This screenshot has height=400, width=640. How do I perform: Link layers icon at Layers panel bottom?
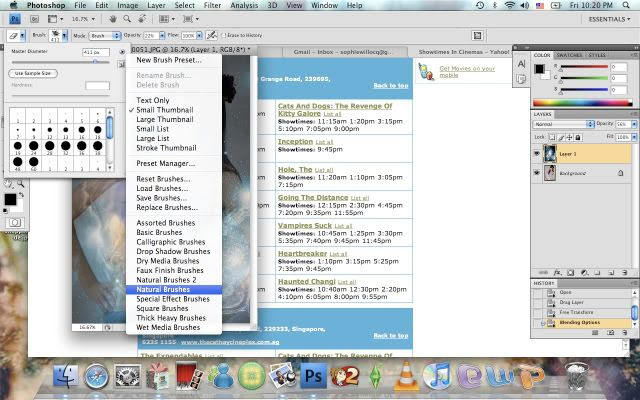[543, 273]
